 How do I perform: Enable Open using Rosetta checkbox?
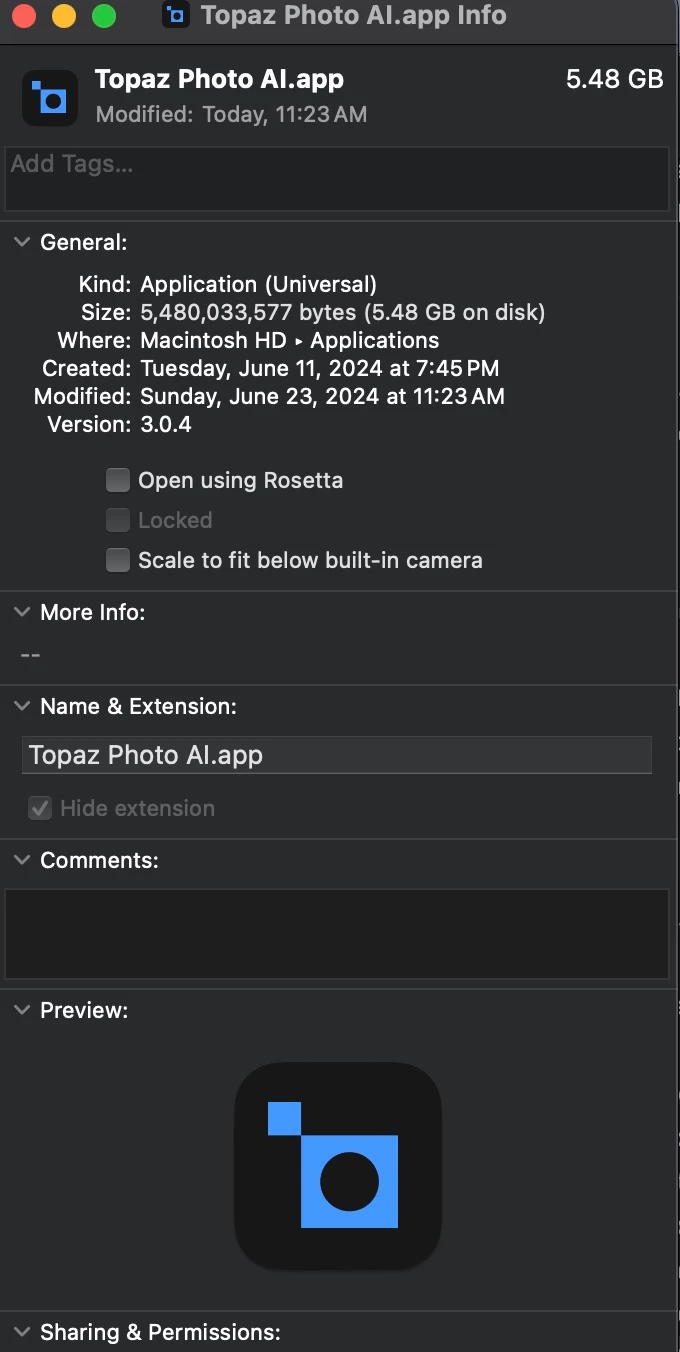tap(118, 481)
